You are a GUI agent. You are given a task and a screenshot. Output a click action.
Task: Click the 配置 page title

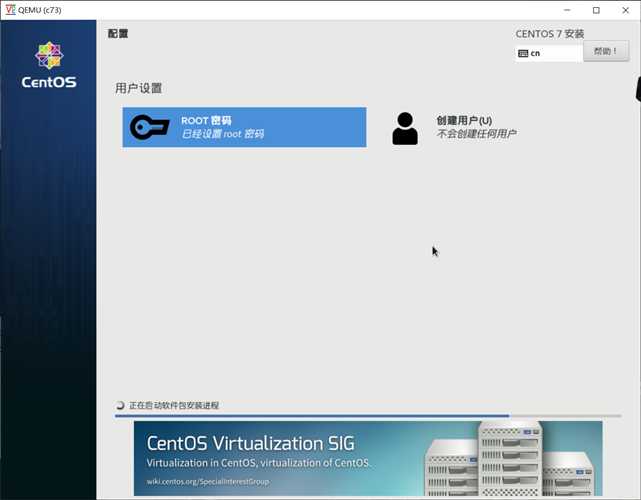(x=118, y=34)
